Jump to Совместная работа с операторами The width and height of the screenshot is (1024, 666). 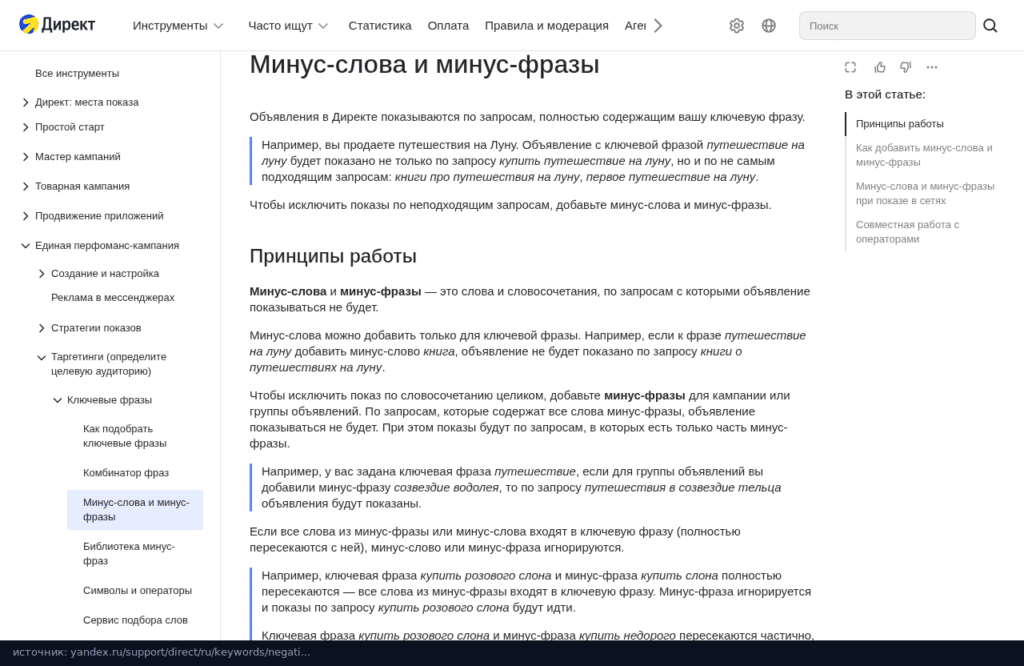907,231
